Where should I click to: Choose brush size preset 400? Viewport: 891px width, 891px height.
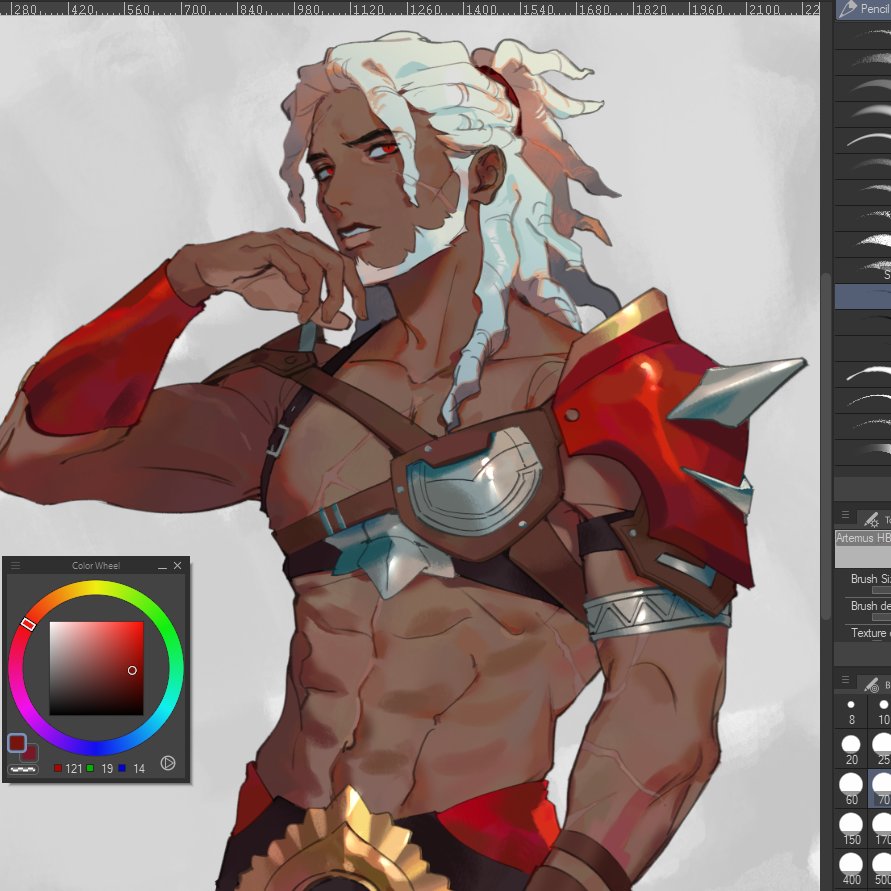(x=851, y=869)
